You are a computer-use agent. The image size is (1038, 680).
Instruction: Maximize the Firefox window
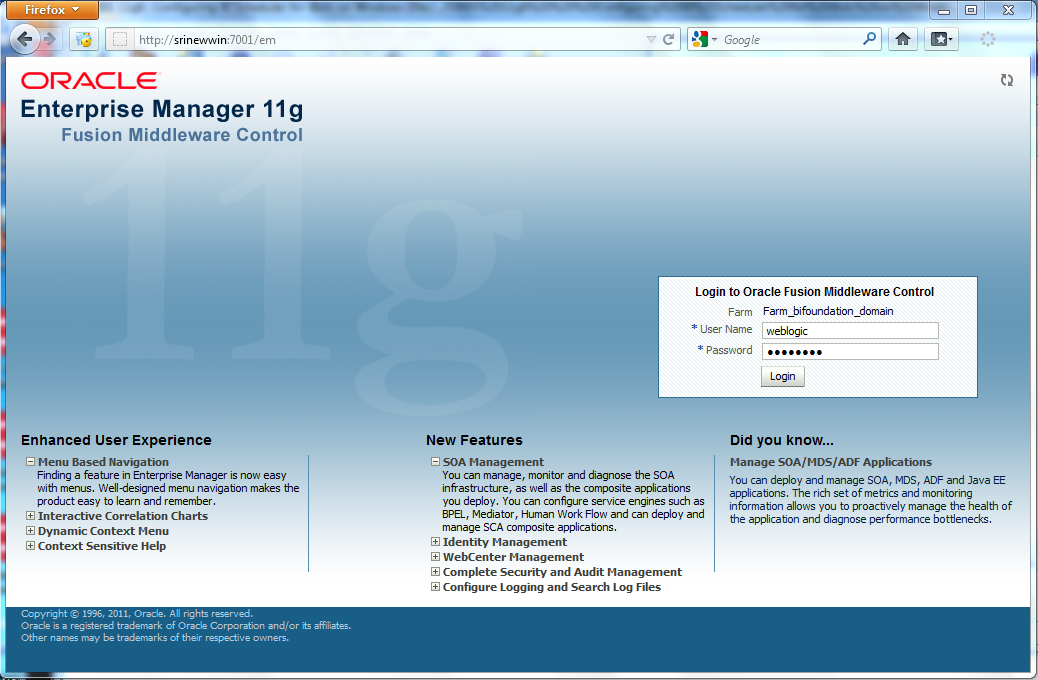971,10
